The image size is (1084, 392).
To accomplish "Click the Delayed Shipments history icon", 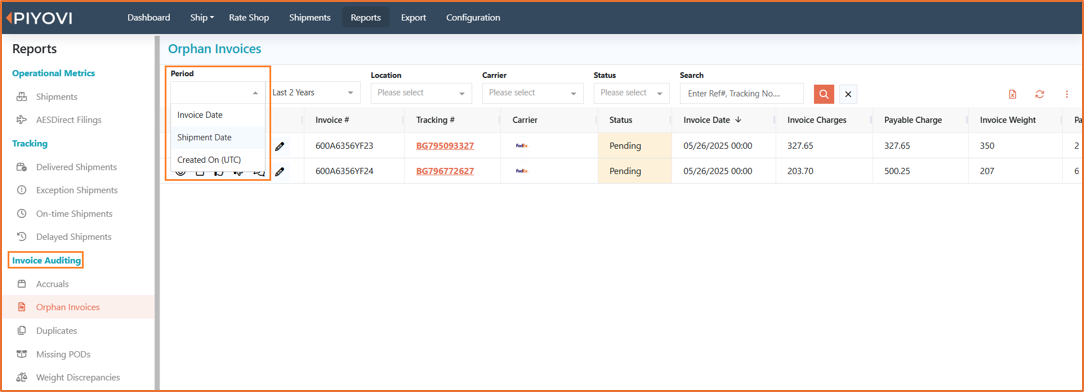I will [21, 236].
